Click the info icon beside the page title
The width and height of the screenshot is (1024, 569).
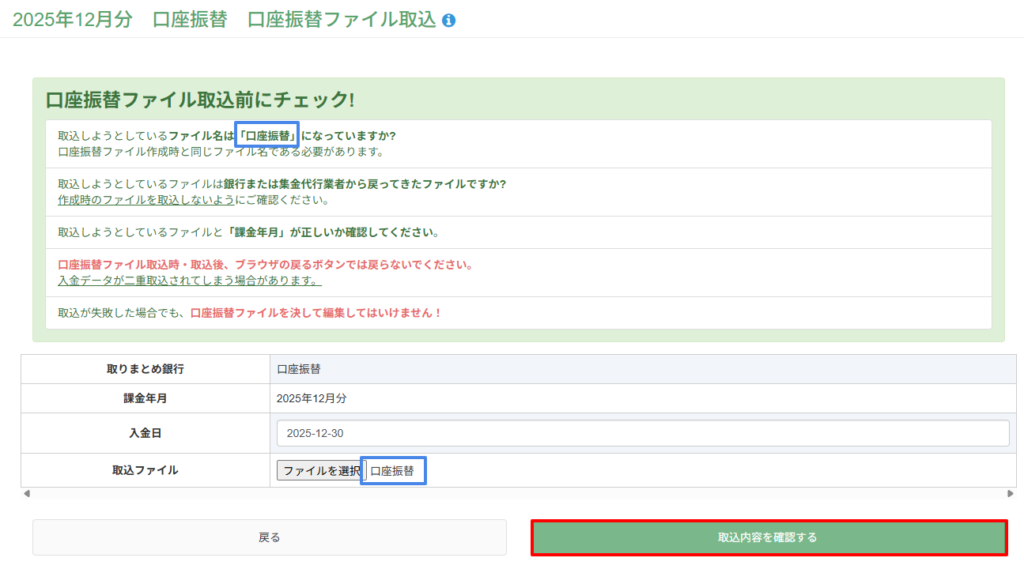click(449, 21)
